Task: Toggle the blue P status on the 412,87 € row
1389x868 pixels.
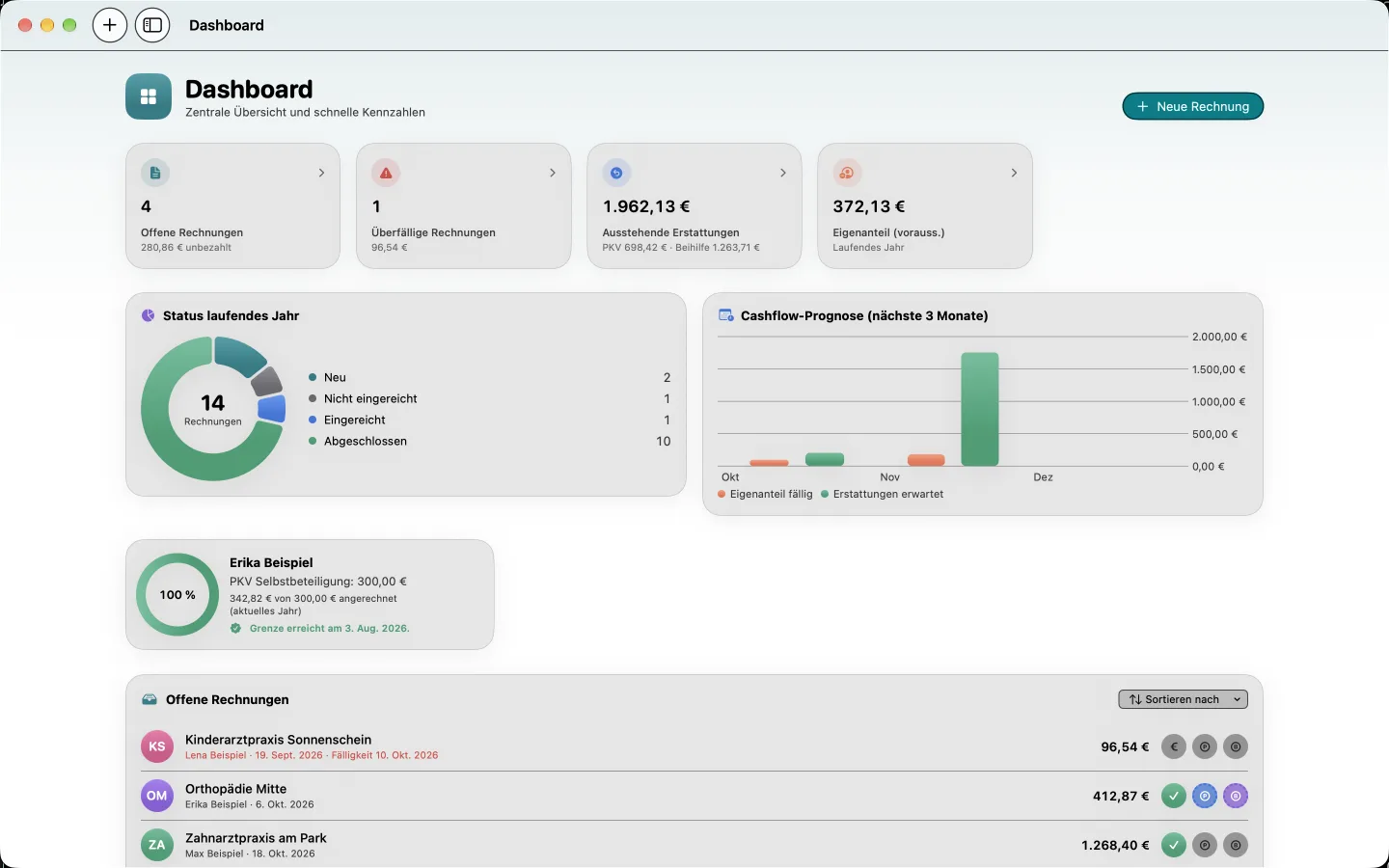Action: (x=1205, y=796)
